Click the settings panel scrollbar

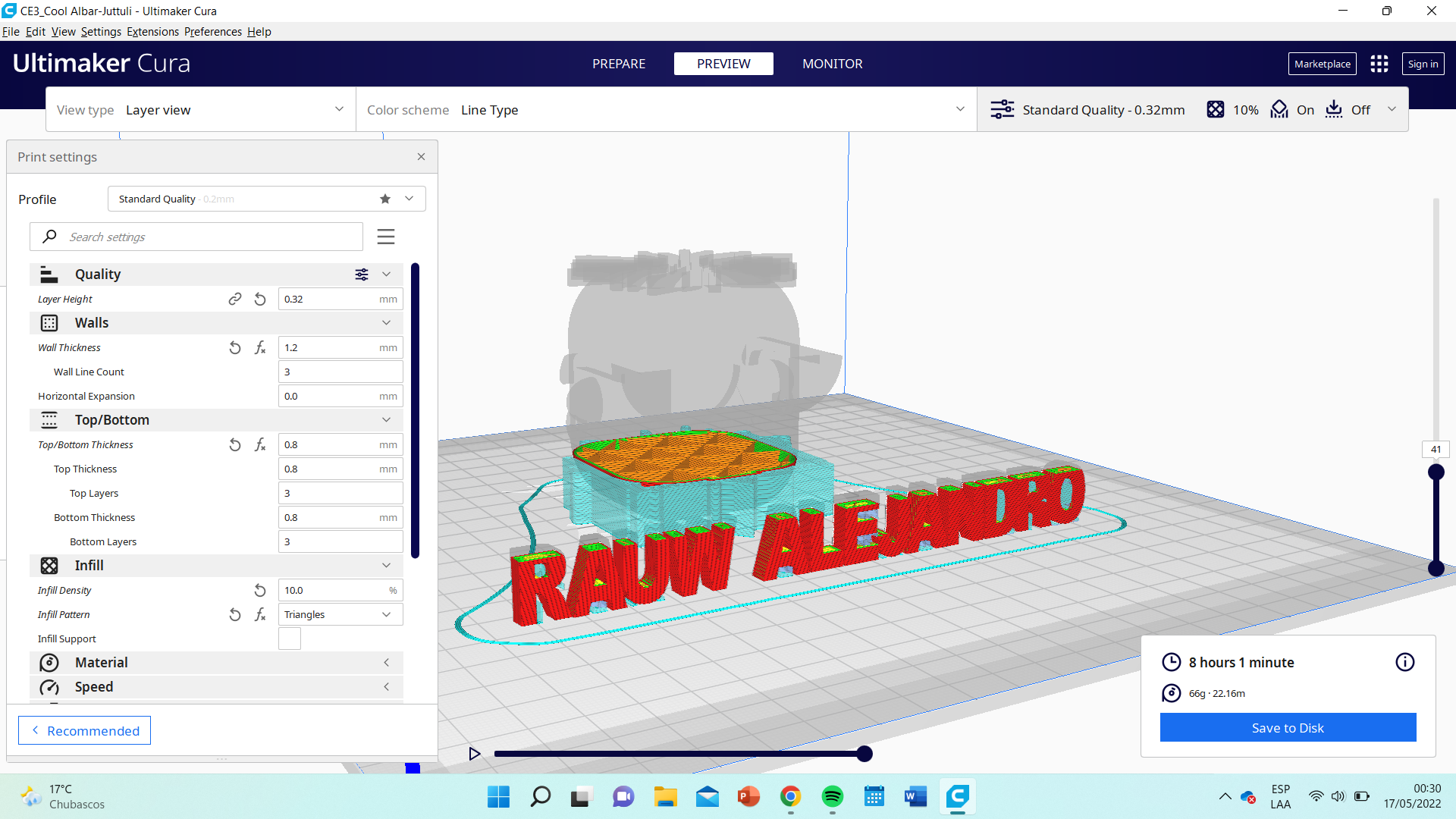click(x=415, y=411)
